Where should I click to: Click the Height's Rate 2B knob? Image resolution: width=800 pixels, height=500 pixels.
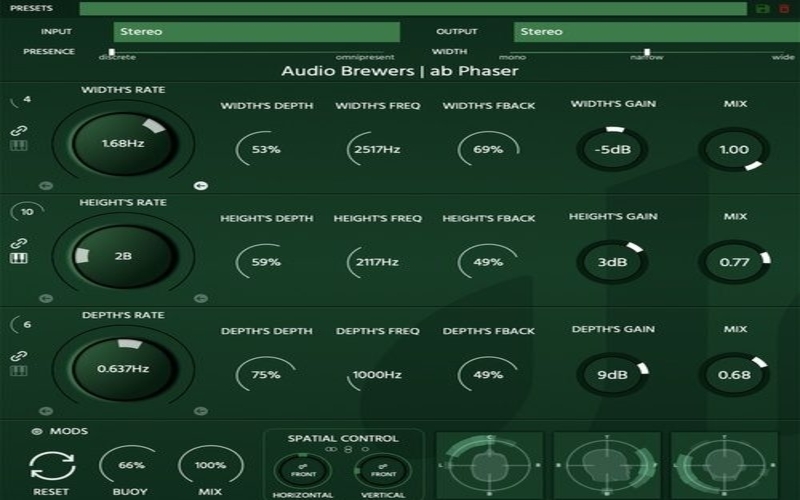[x=123, y=257]
